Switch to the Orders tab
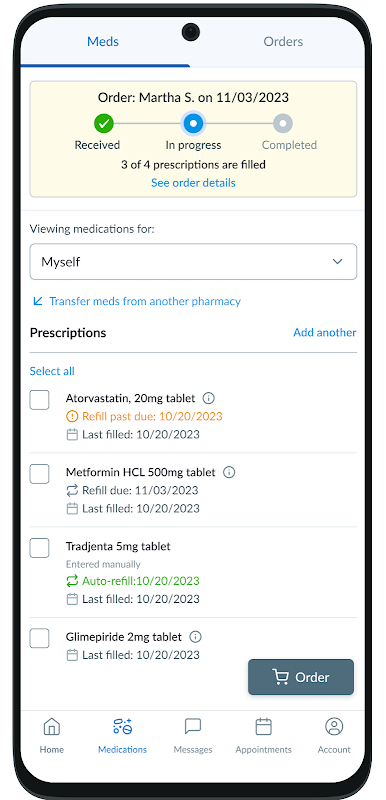 point(283,42)
